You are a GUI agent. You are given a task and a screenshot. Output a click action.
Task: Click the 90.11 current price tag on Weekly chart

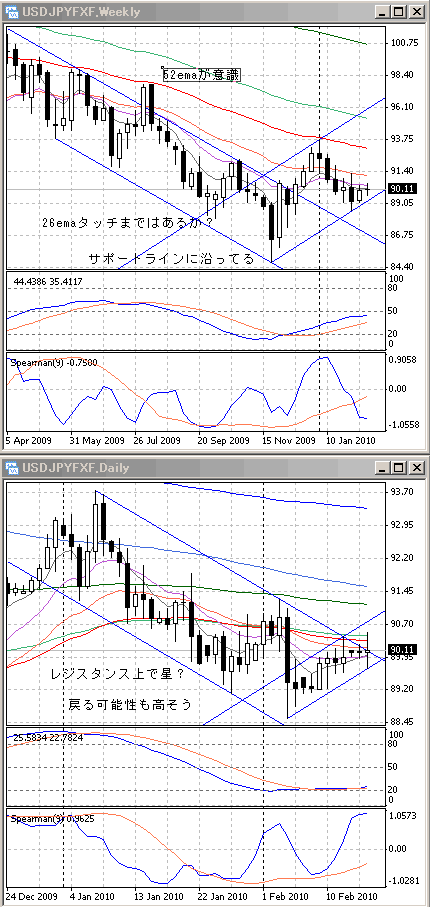click(x=402, y=189)
